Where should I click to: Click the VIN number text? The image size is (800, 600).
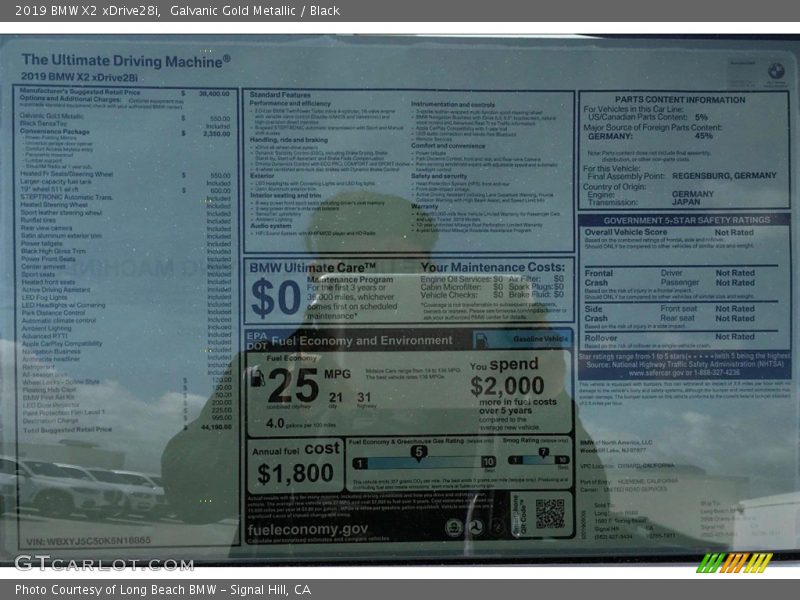click(x=88, y=540)
